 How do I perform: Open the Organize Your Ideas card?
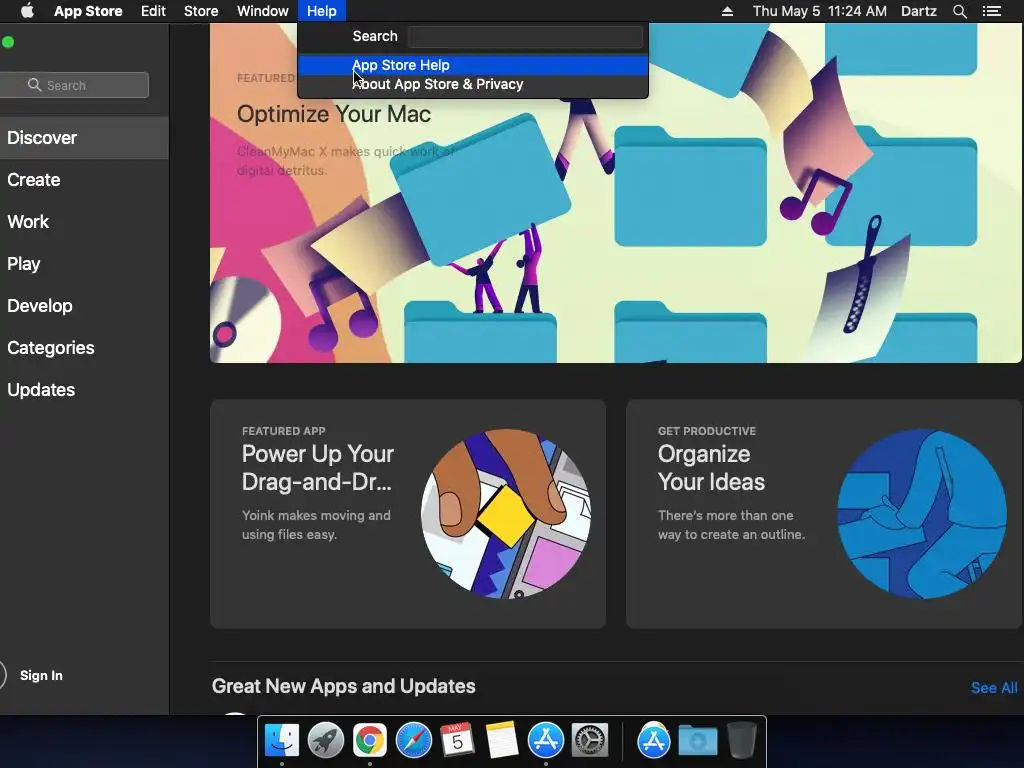824,514
